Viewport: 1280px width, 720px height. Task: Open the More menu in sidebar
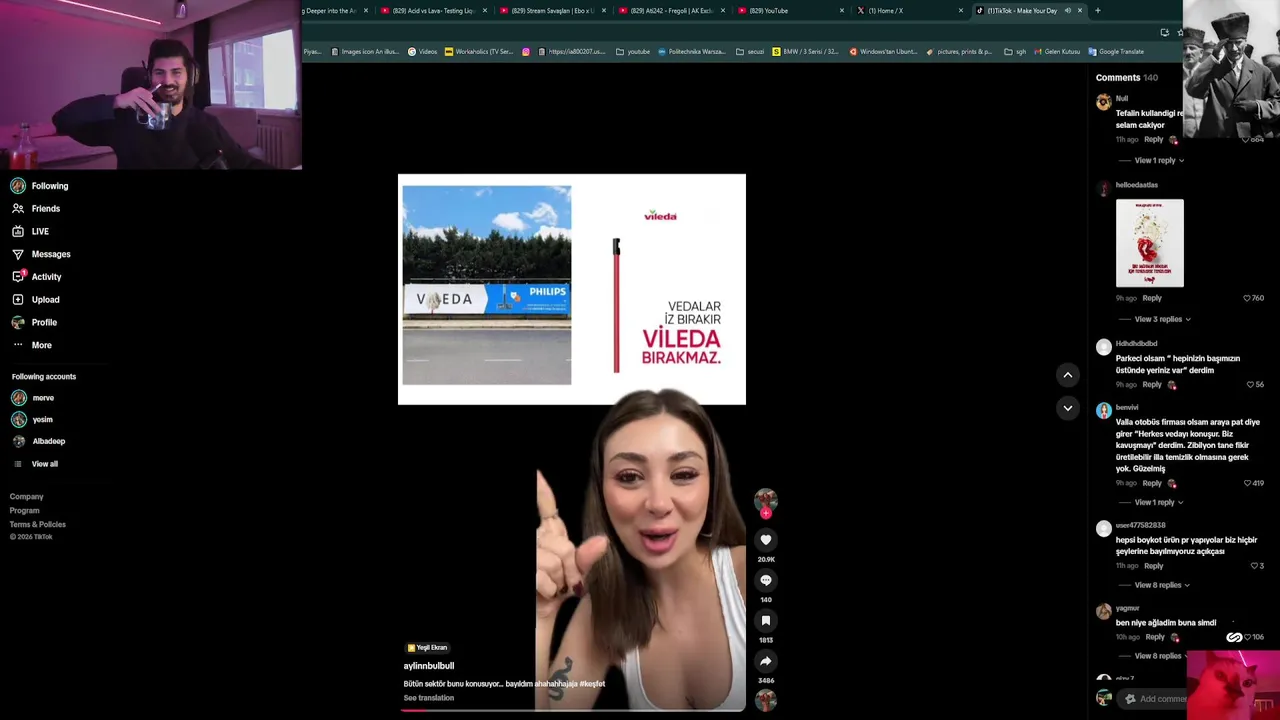(32, 345)
